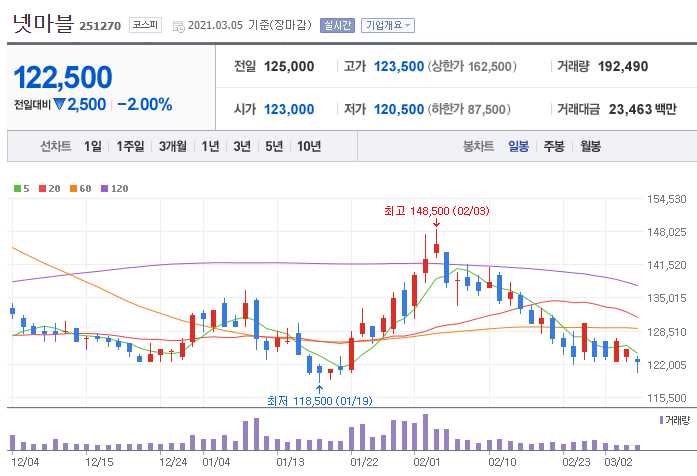
Task: Click the red 20-day moving average swatch
Action: coord(43,188)
